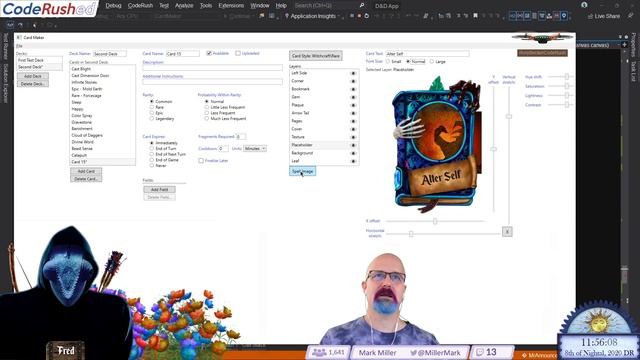Viewport: 640px width, 360px height.
Task: Click the red Stop Debugging icon
Action: click(359, 16)
